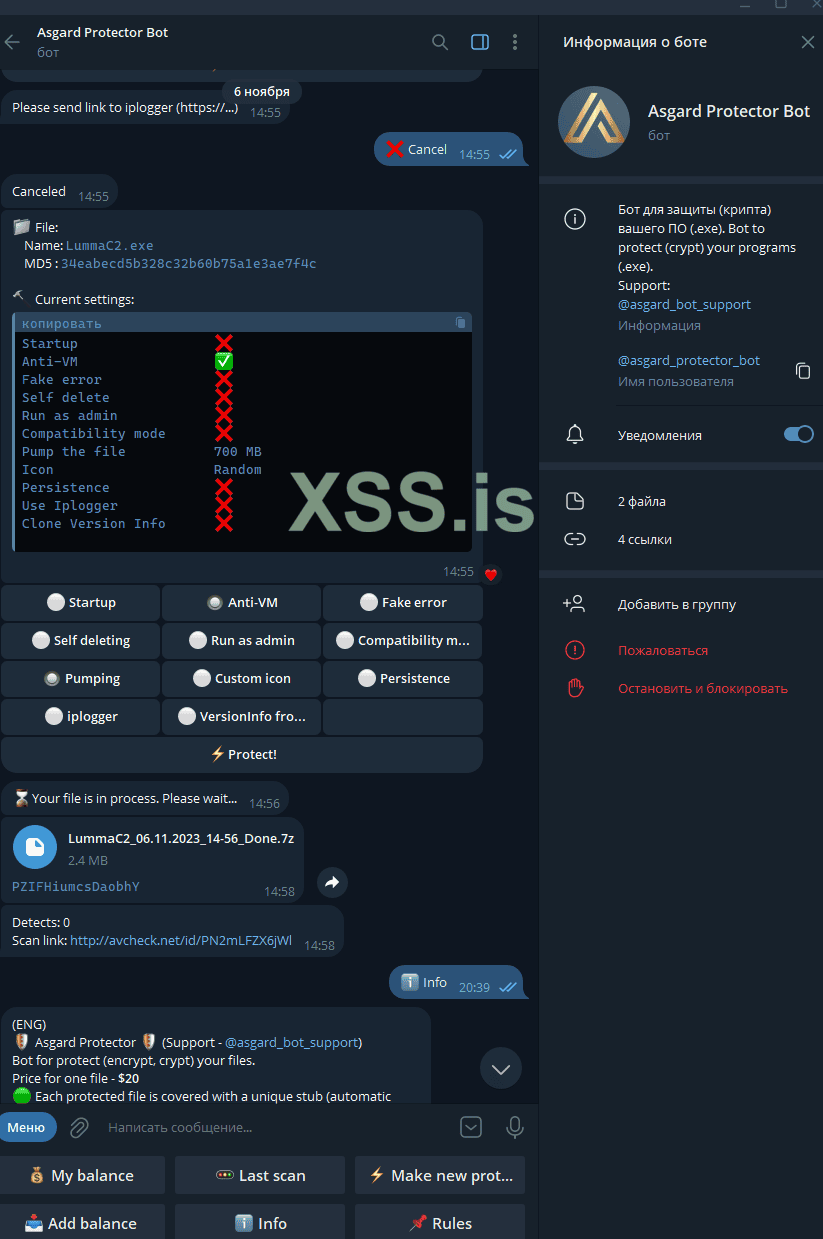Open the three-dot chat menu
The image size is (823, 1239).
coord(515,42)
